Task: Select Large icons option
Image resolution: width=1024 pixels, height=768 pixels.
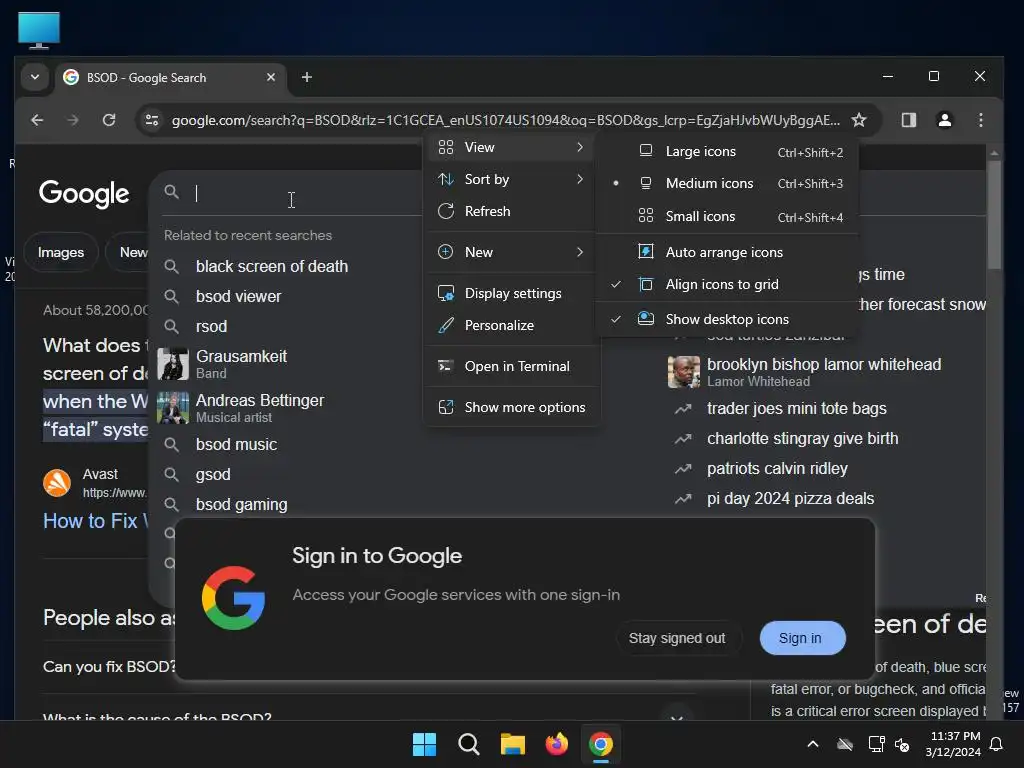Action: (x=728, y=152)
